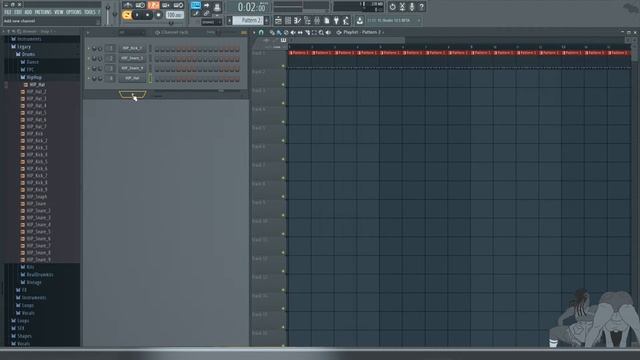Select the first HIP_Snare channel button
Image resolution: width=640 pixels, height=360 pixels.
132,58
